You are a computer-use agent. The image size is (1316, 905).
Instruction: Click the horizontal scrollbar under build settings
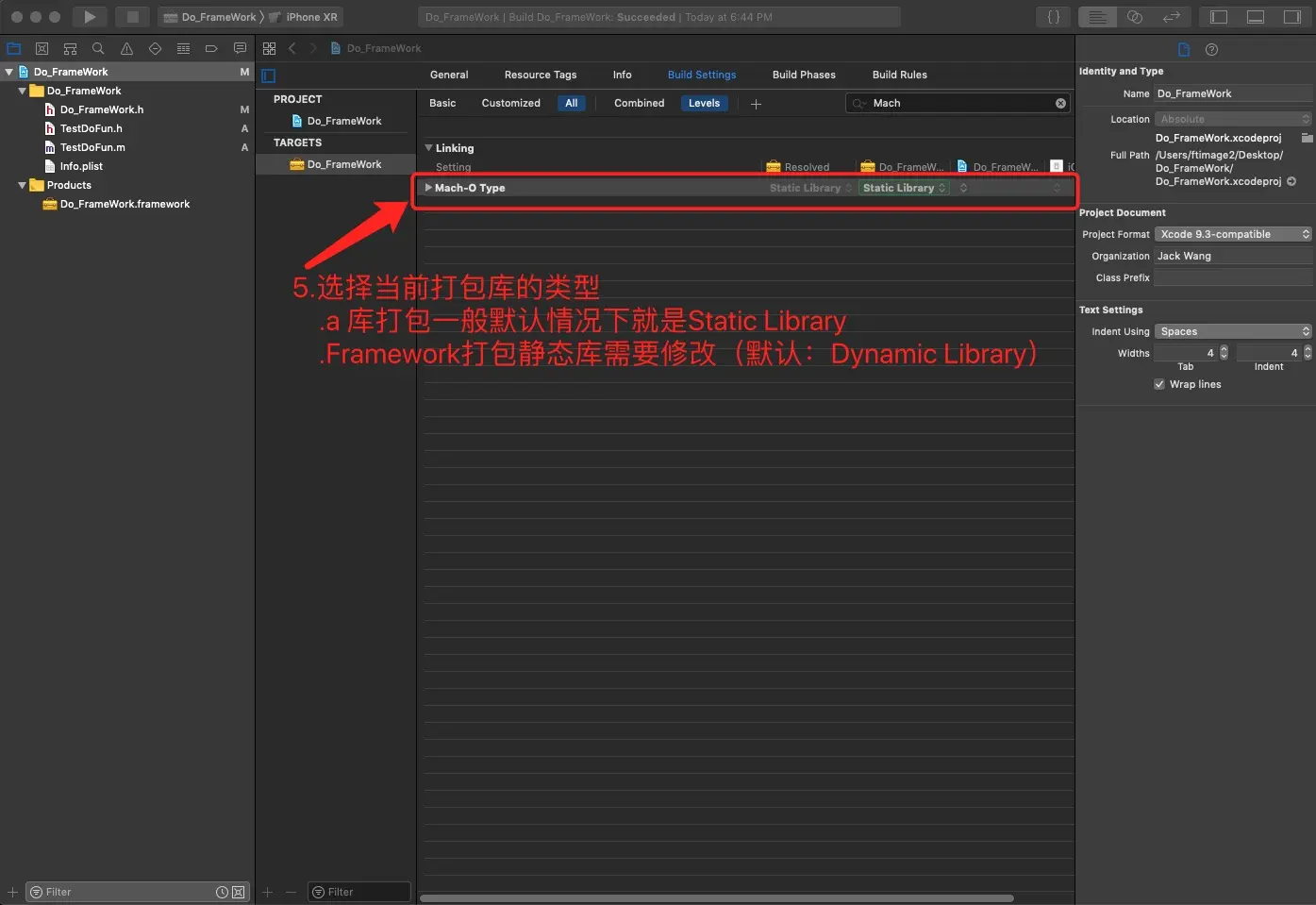click(x=717, y=898)
